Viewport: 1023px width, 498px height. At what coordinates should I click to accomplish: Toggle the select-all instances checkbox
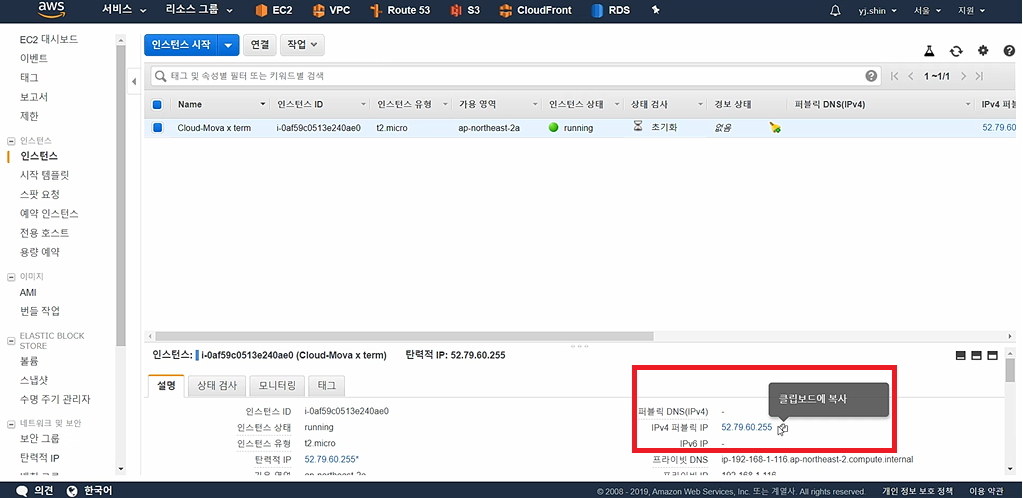tap(157, 104)
